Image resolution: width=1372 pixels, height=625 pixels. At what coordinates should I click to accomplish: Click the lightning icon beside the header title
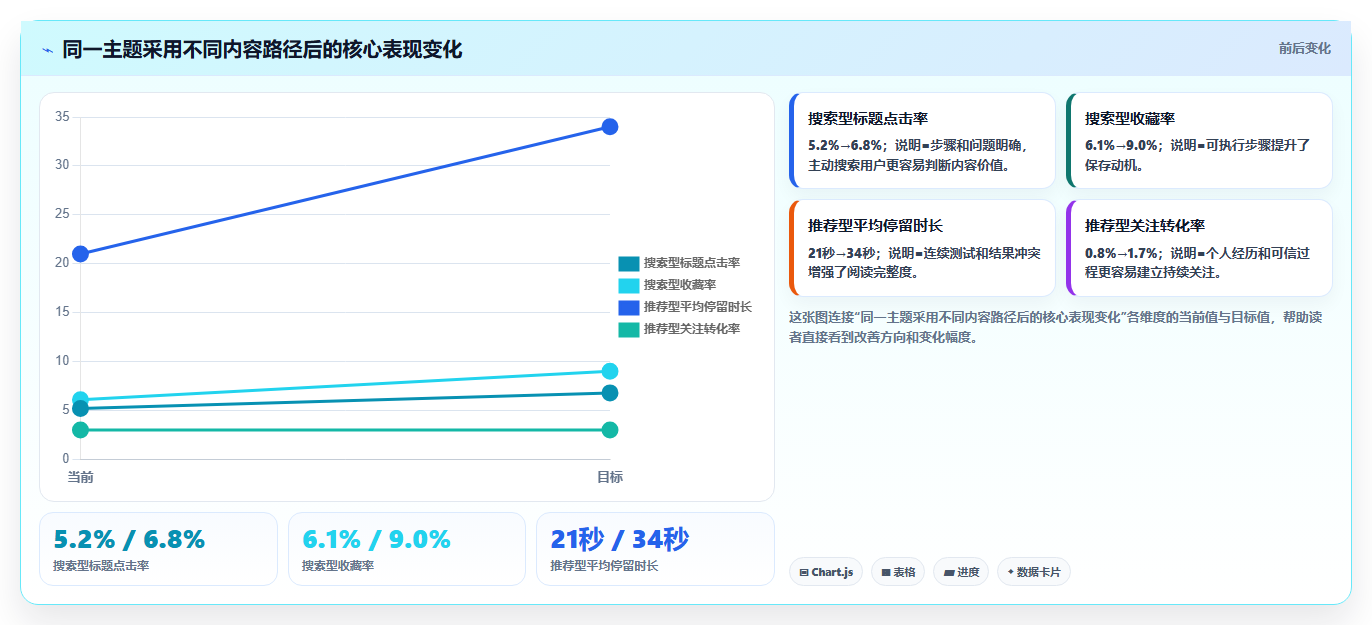[x=48, y=50]
